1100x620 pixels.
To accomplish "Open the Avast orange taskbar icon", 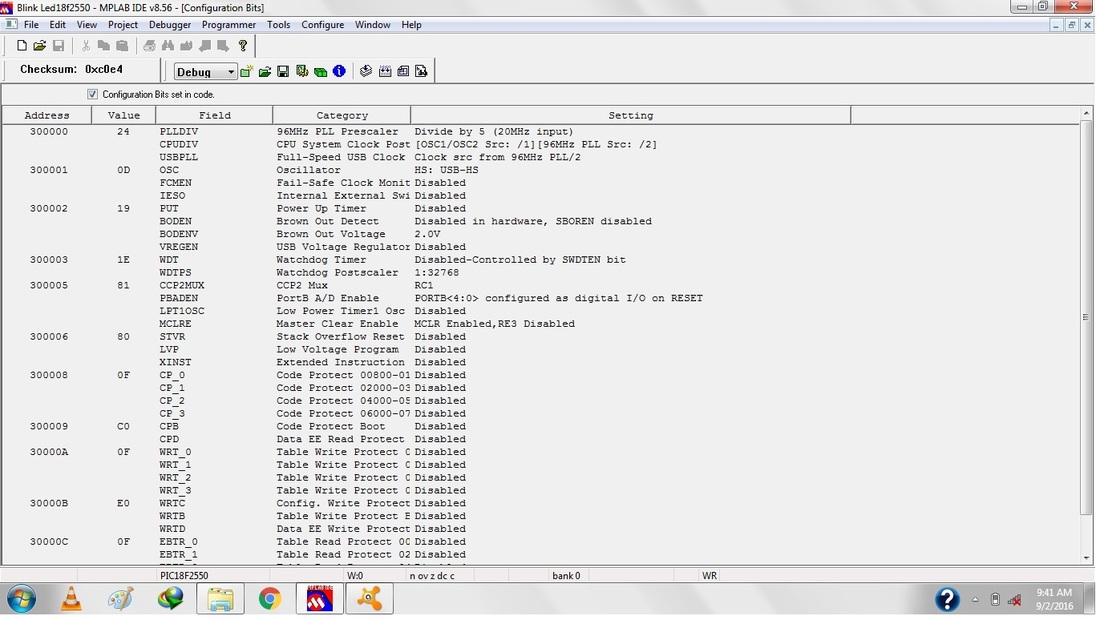I will (369, 600).
